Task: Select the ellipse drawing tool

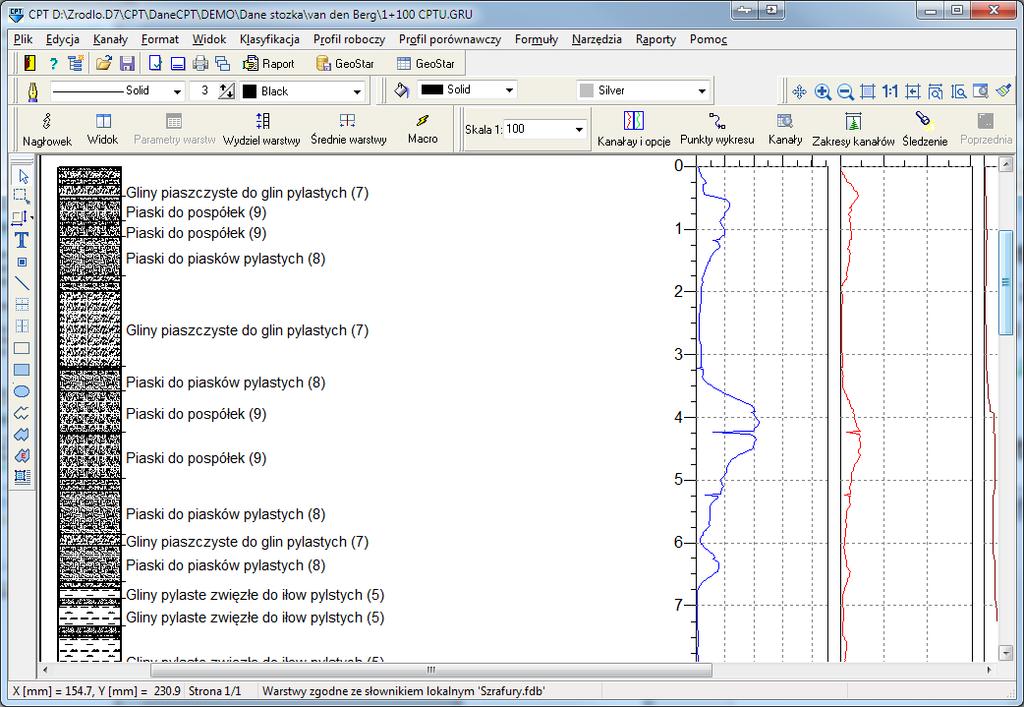Action: tap(22, 392)
